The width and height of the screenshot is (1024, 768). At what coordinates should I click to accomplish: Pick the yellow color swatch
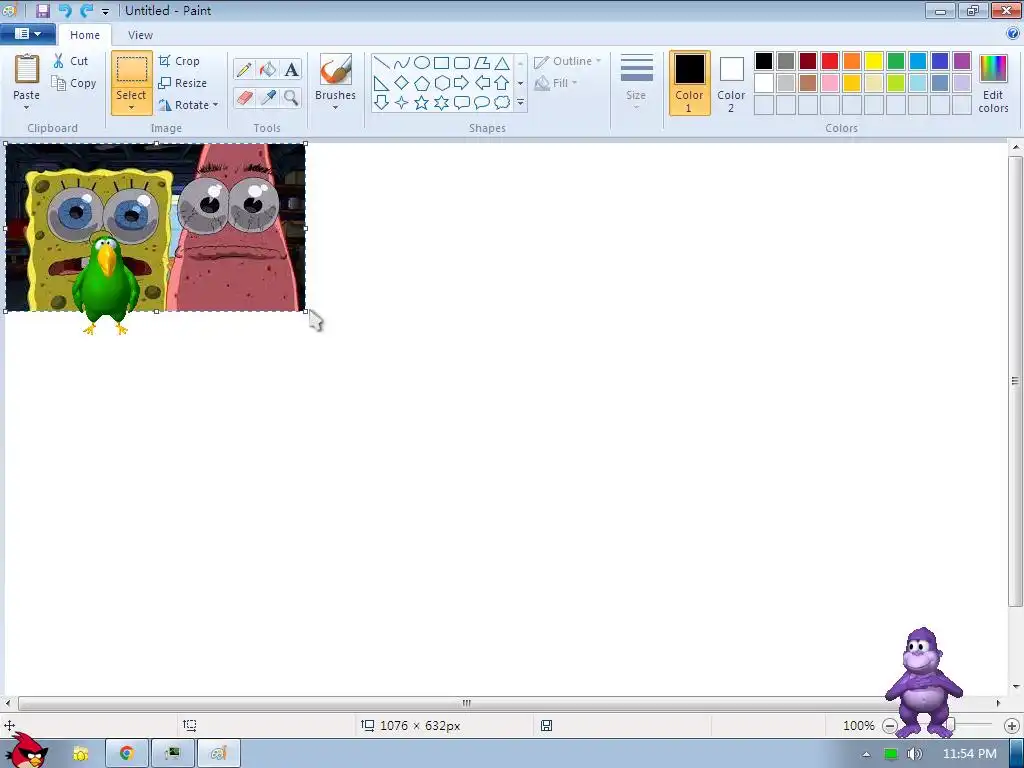pyautogui.click(x=874, y=61)
